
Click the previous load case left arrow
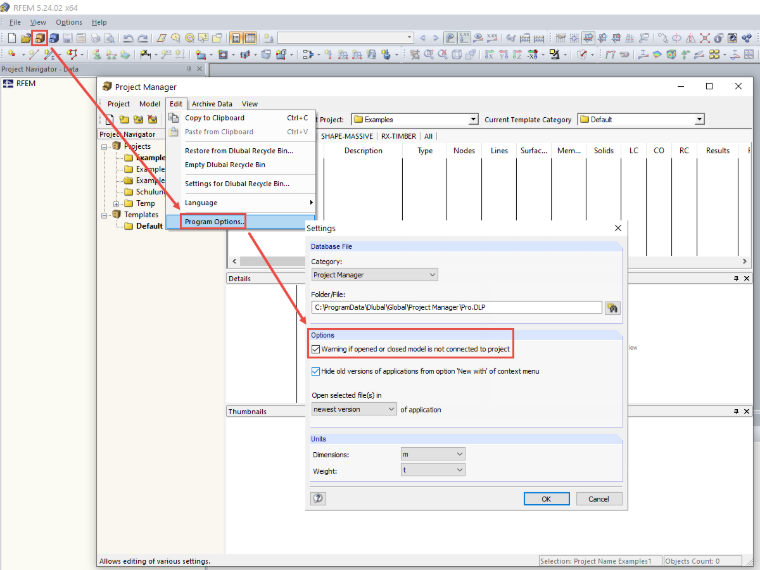pyautogui.click(x=423, y=38)
